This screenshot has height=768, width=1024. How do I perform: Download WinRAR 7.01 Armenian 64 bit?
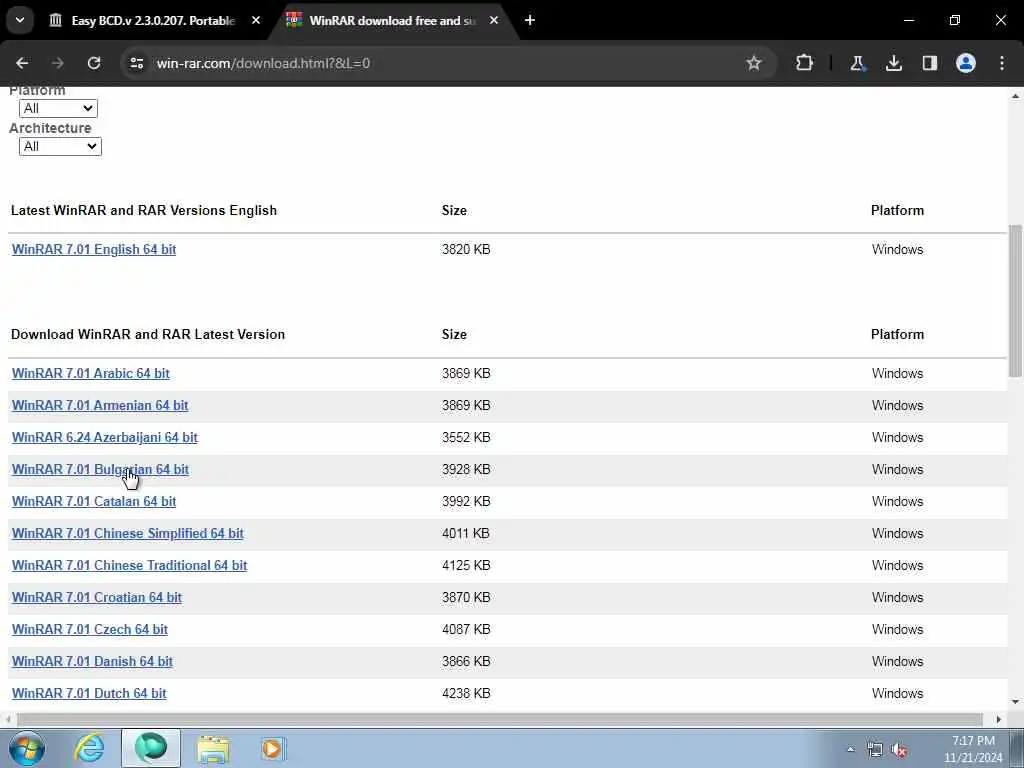100,406
